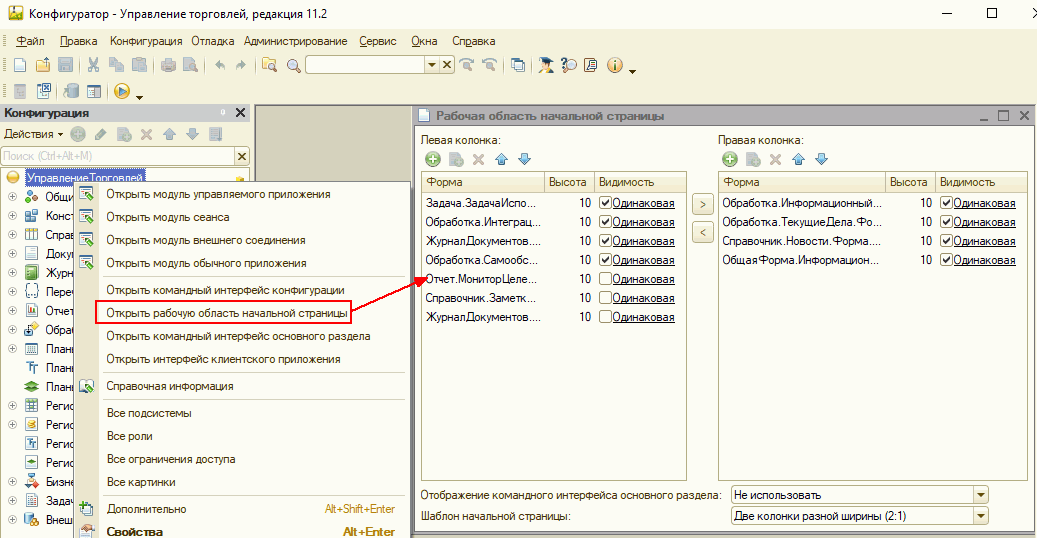Click the Open file toolbar icon
The width and height of the screenshot is (1037, 538).
[43, 65]
